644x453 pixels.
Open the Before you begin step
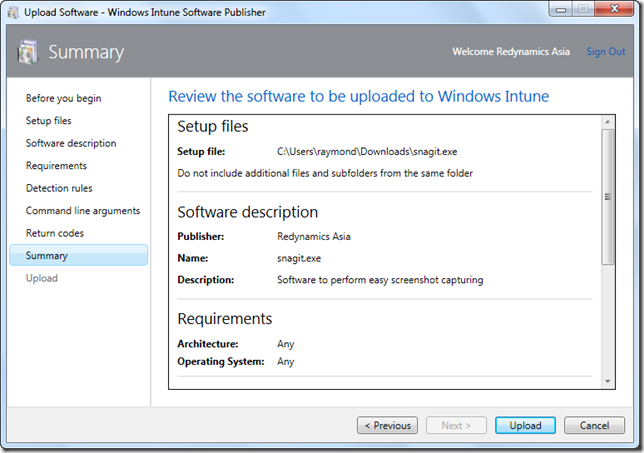point(63,98)
